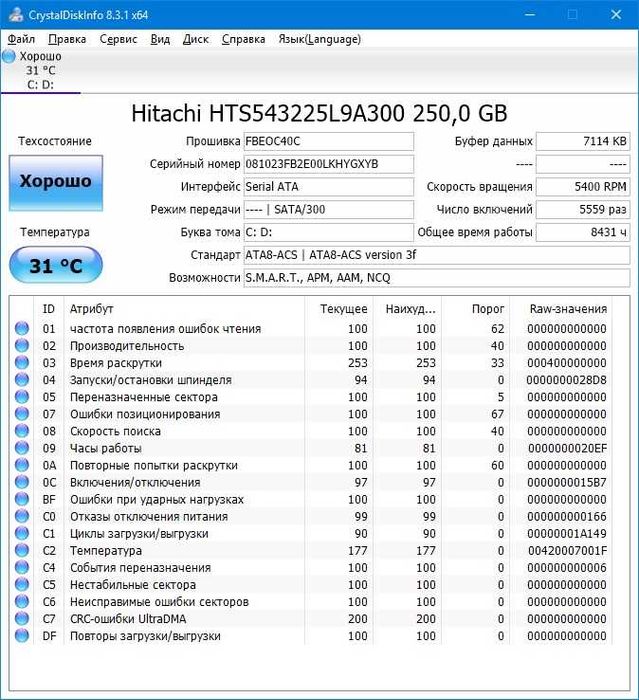
Task: Select the C: D: disk tab
Action: (x=40, y=71)
